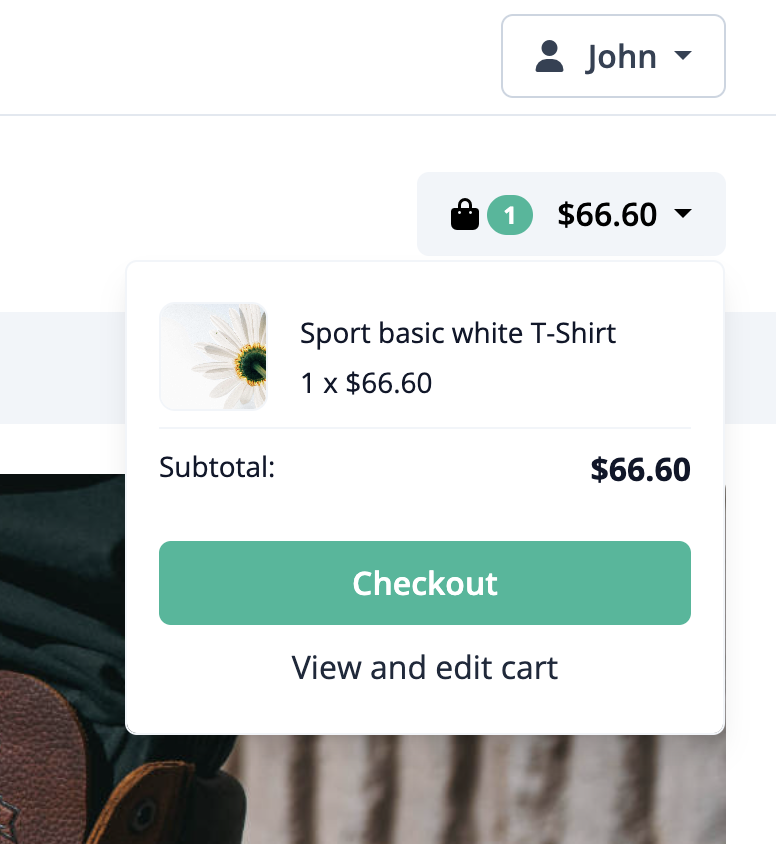The image size is (776, 844).
Task: Click the John username label
Action: click(622, 57)
